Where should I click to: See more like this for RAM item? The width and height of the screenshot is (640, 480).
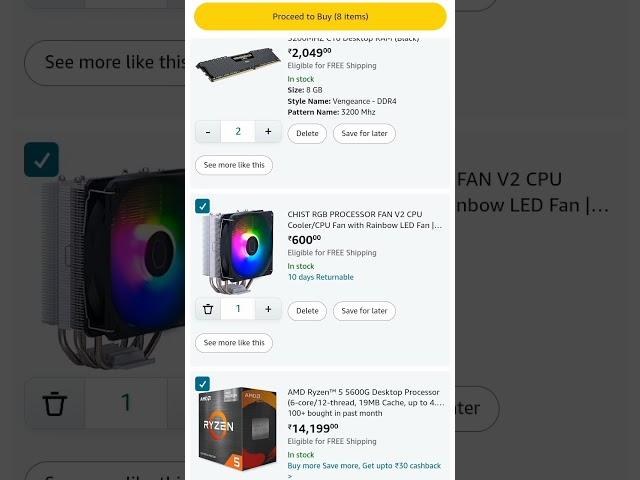234,165
